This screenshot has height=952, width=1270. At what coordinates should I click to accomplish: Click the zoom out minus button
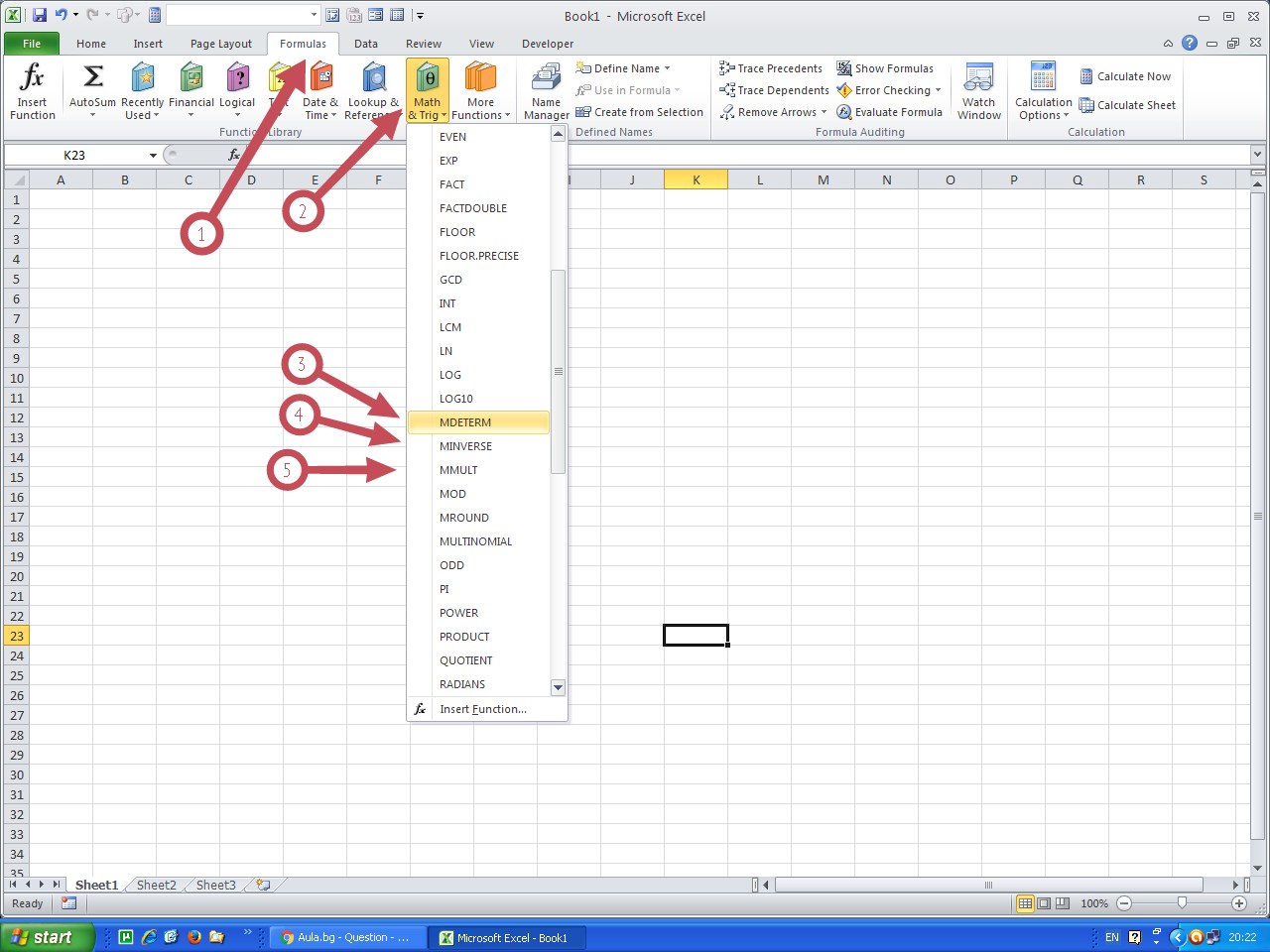tap(1124, 903)
